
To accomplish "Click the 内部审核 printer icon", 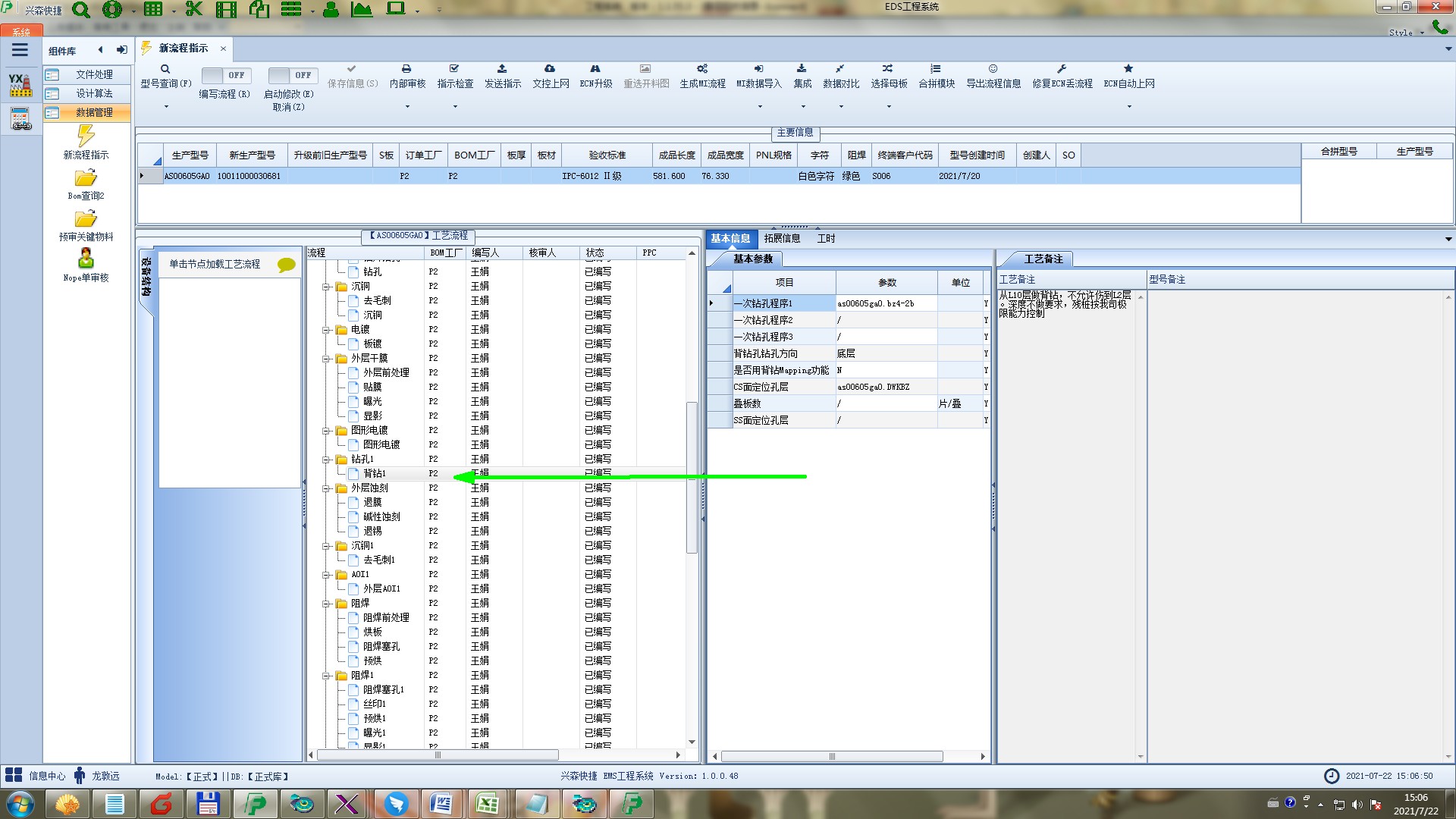I will point(406,69).
